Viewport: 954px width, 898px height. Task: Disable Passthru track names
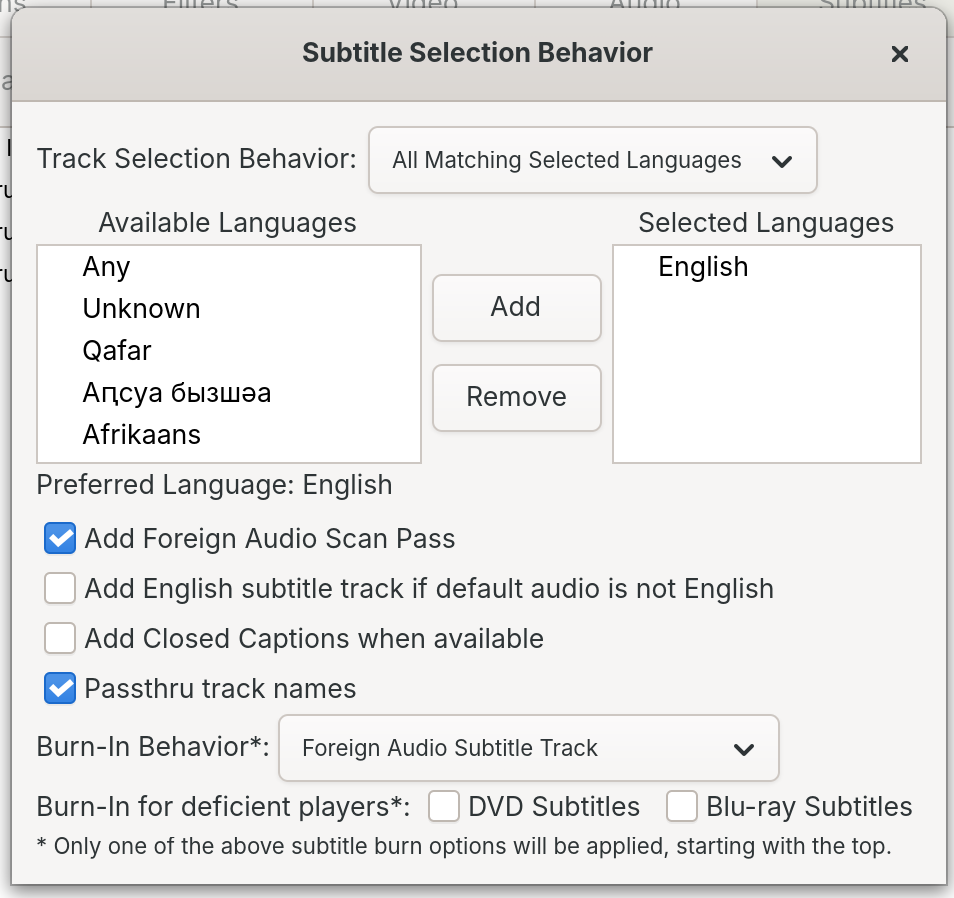point(59,688)
